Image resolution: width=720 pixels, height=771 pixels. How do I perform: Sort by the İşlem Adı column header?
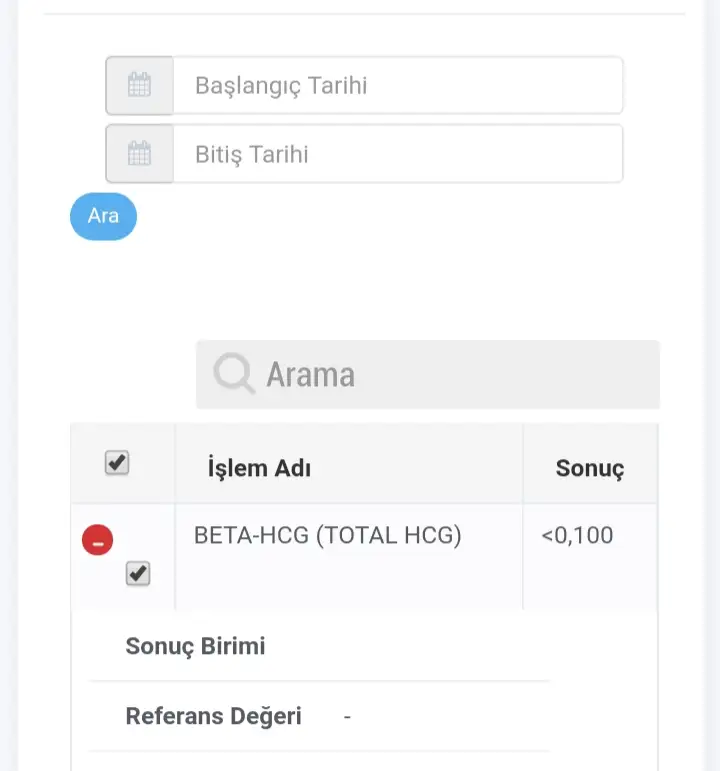[259, 467]
